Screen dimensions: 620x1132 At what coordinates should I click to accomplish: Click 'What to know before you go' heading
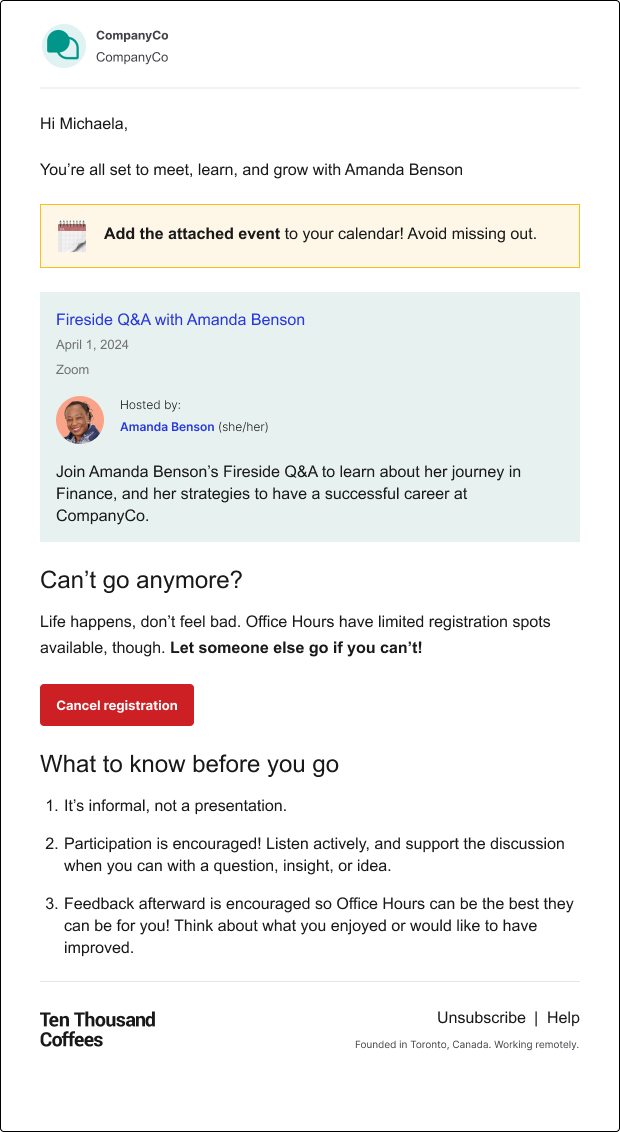(x=189, y=764)
